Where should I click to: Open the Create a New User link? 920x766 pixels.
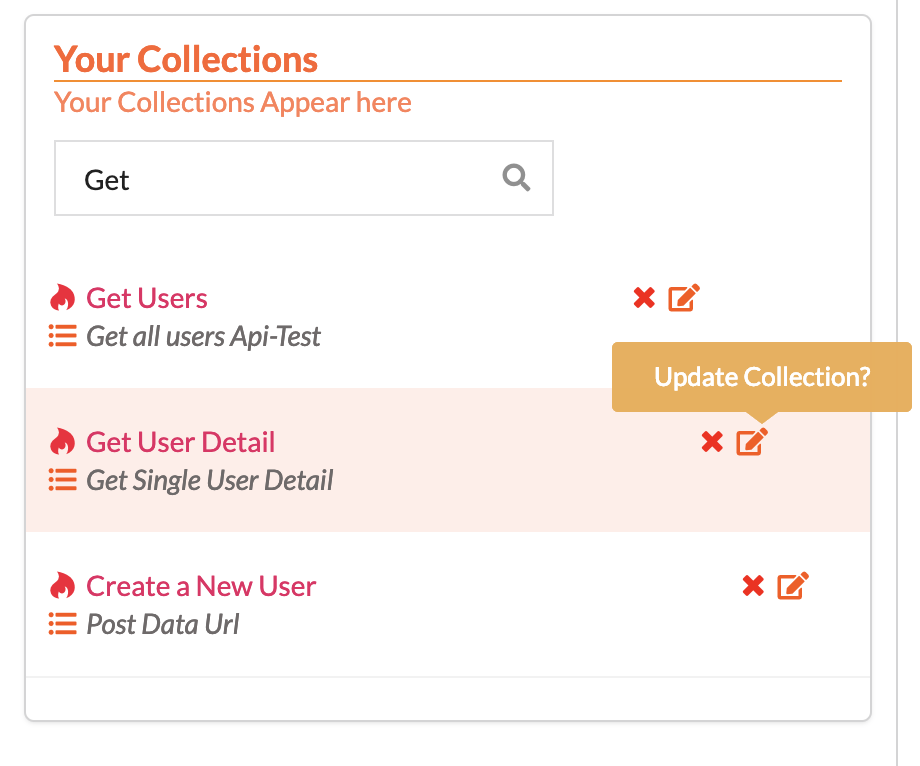coord(201,586)
